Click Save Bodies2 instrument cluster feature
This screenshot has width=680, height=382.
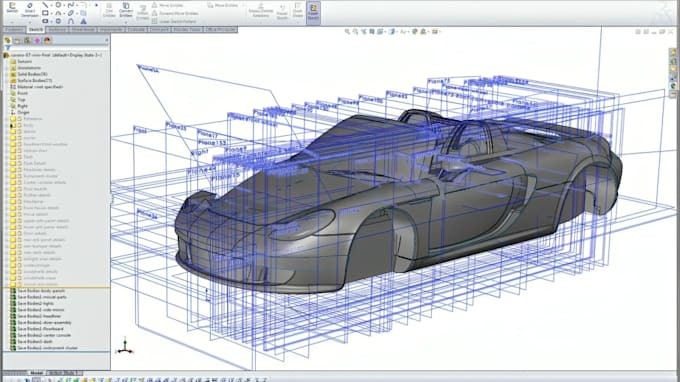click(x=43, y=348)
